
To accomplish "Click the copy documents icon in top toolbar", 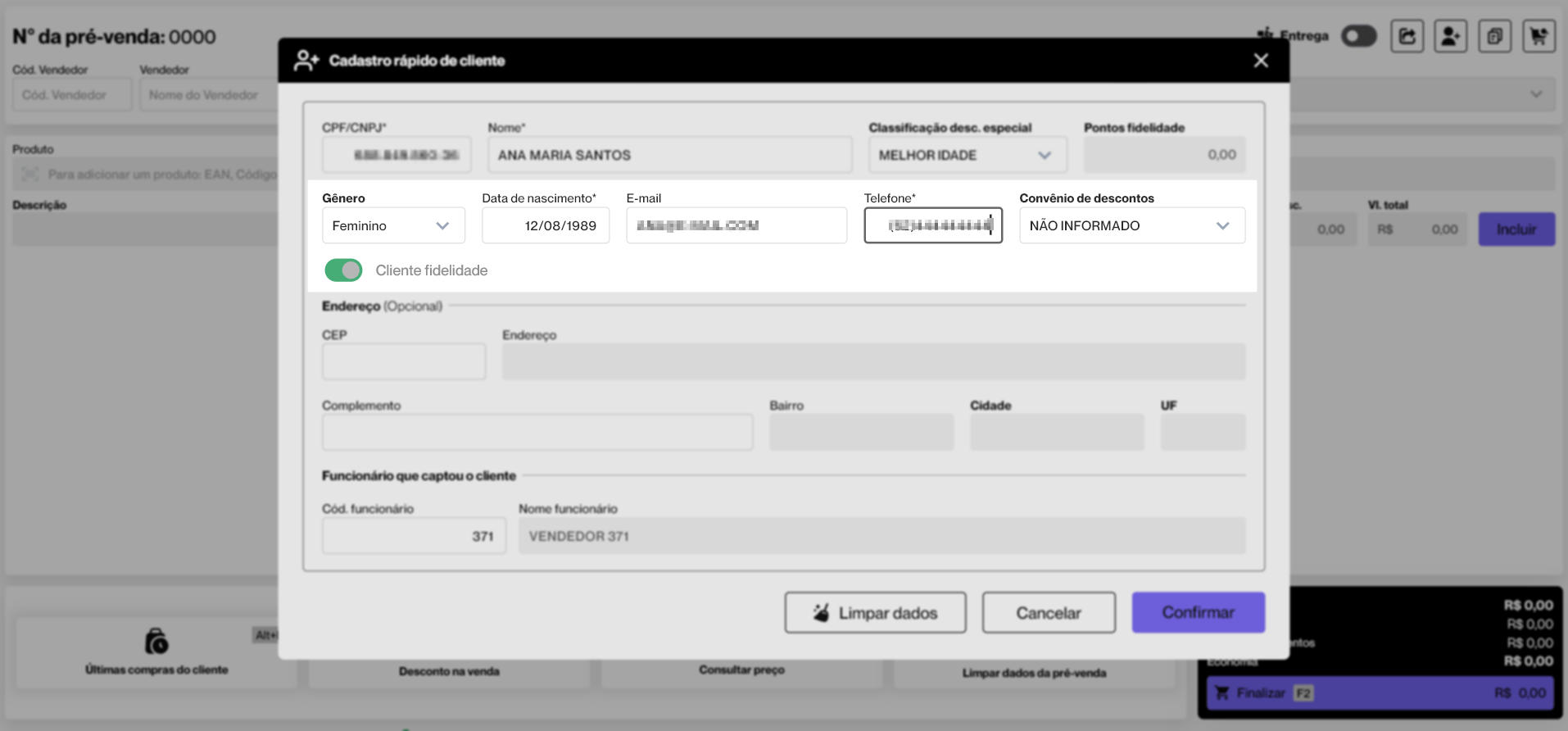I will coord(1494,36).
